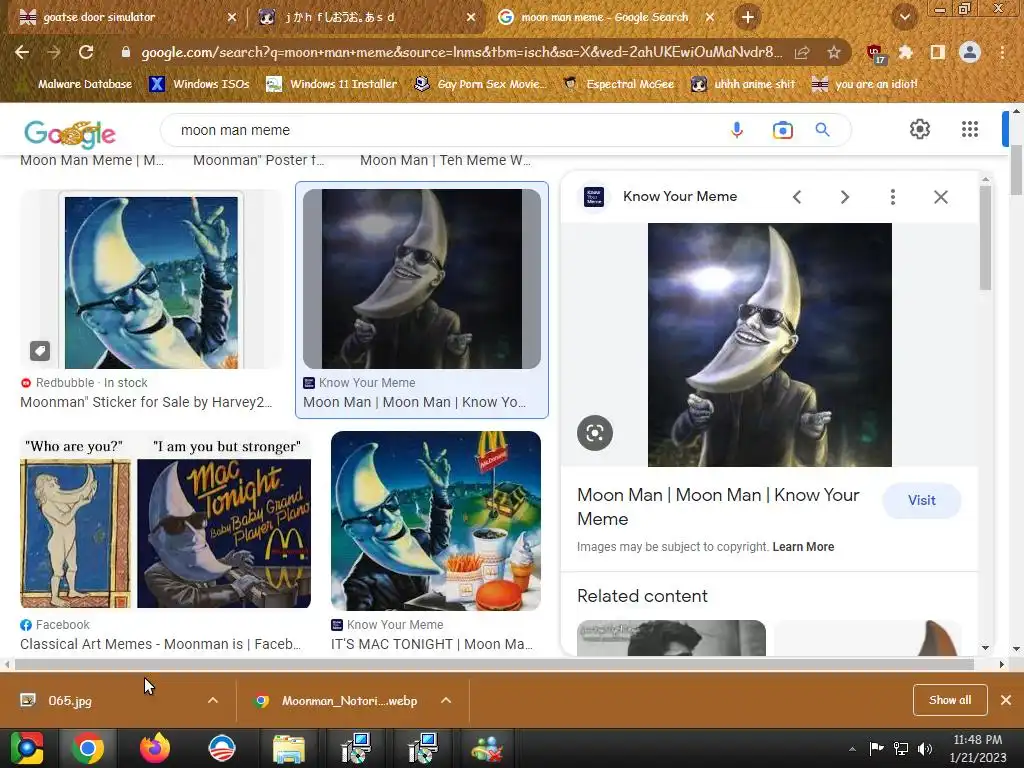
Task: Expand options for 065.jpg download
Action: pos(212,700)
